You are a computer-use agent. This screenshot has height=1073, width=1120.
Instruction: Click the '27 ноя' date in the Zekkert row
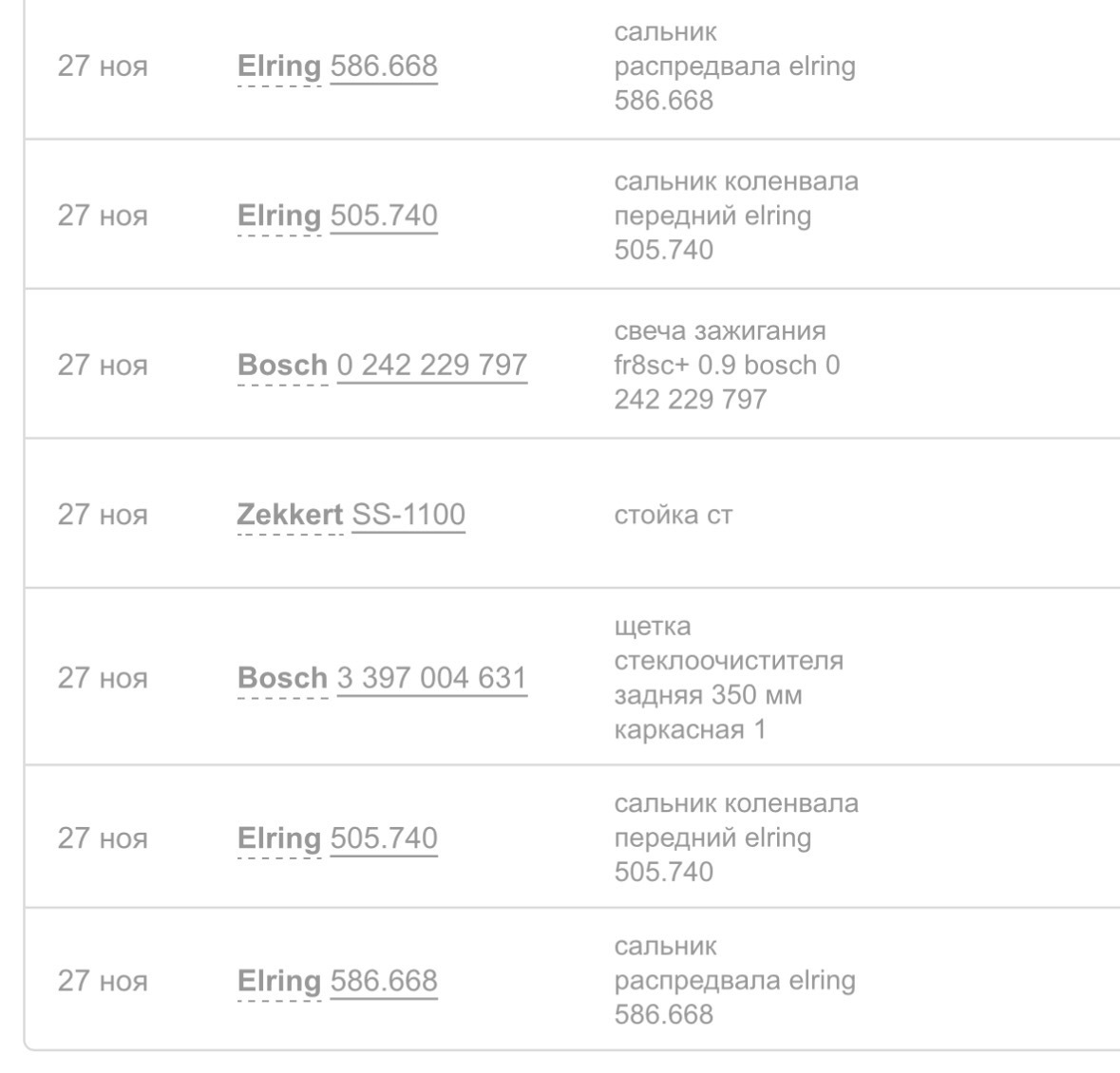103,515
